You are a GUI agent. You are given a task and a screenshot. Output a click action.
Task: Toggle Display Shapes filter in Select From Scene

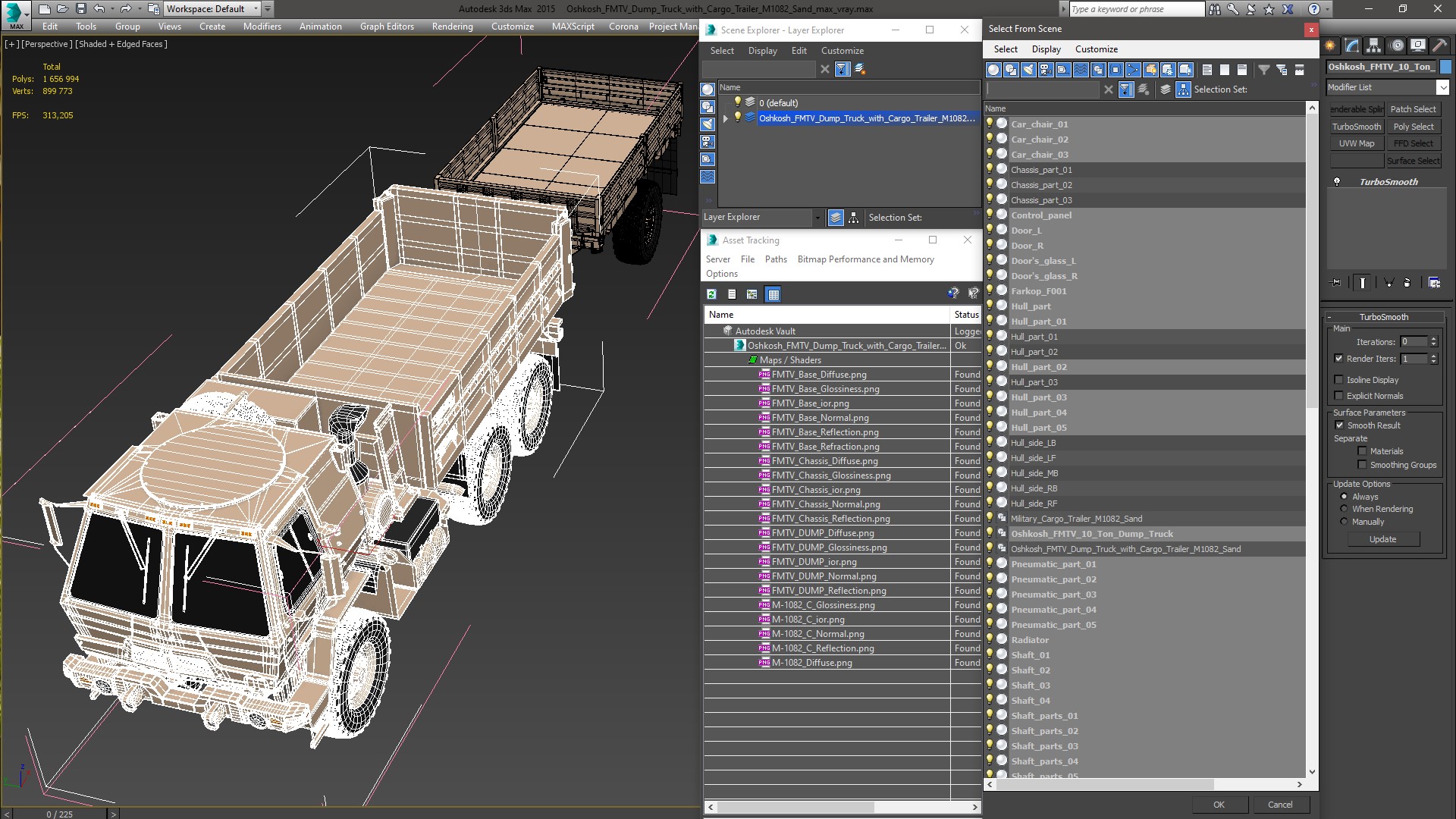pos(1011,70)
